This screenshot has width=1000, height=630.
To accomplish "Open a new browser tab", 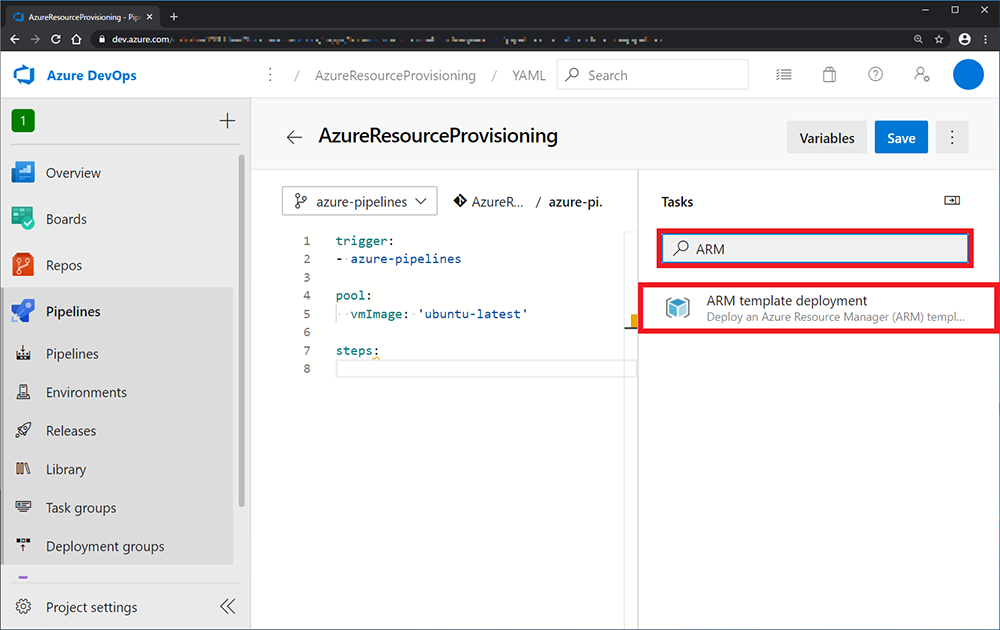I will click(173, 17).
